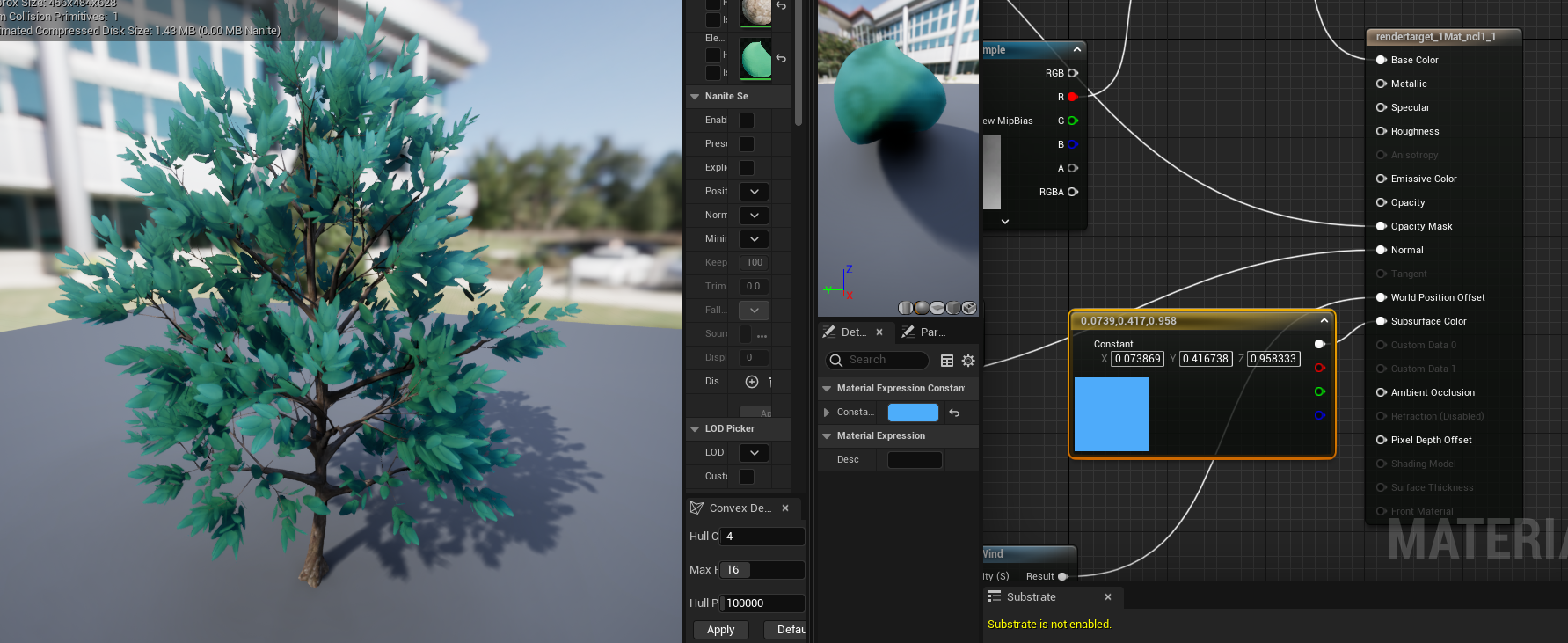Toggle the Custom LOD checkbox

(747, 477)
